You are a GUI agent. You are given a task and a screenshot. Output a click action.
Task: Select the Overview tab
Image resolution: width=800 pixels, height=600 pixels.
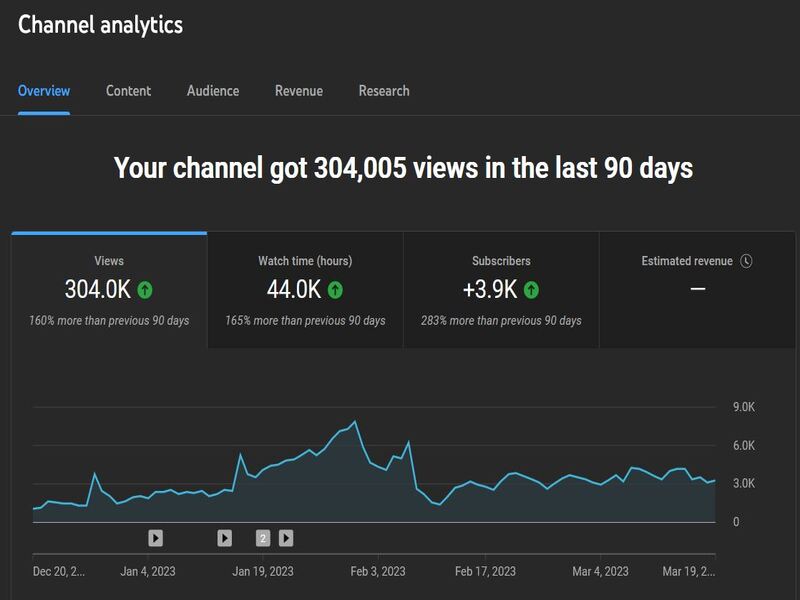pyautogui.click(x=42, y=91)
